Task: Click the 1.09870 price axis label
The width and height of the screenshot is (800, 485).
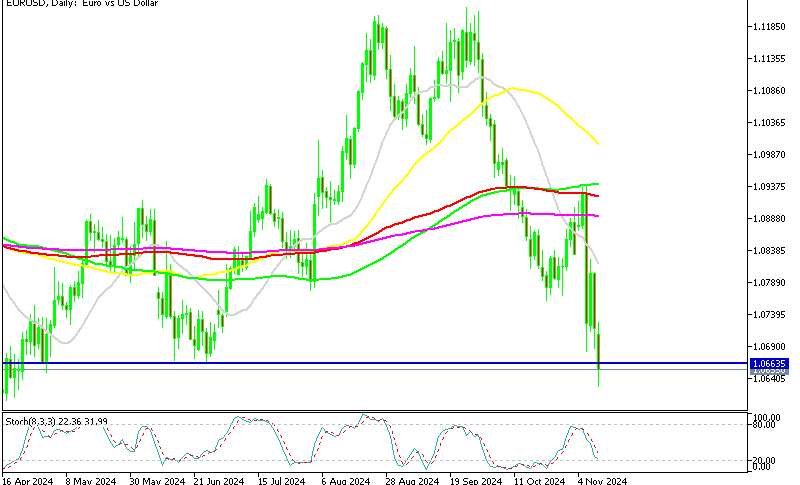Action: click(x=769, y=155)
